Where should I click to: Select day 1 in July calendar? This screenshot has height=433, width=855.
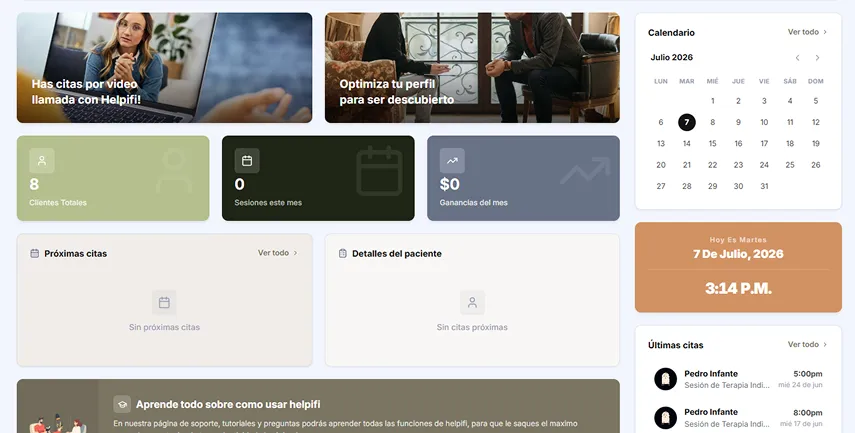point(712,101)
